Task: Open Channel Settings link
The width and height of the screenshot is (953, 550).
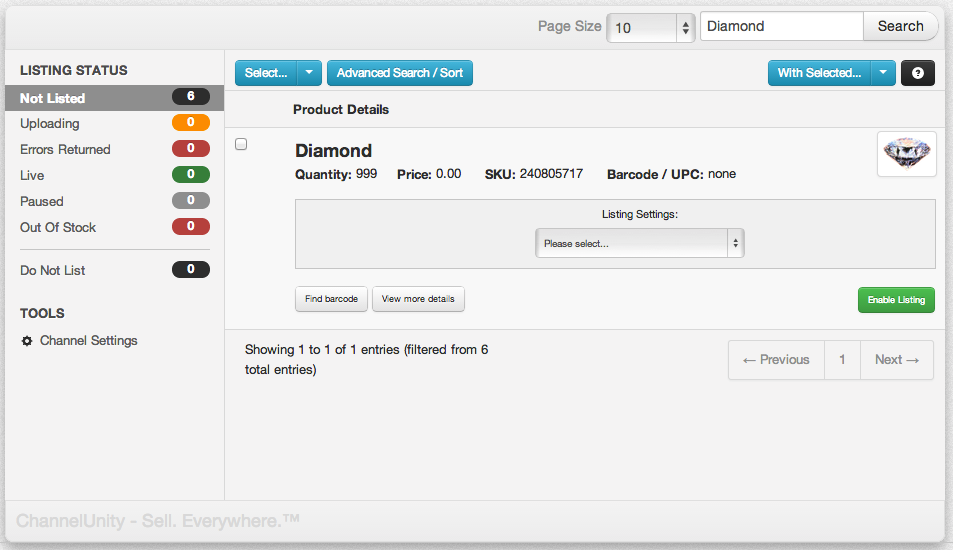Action: click(x=89, y=341)
